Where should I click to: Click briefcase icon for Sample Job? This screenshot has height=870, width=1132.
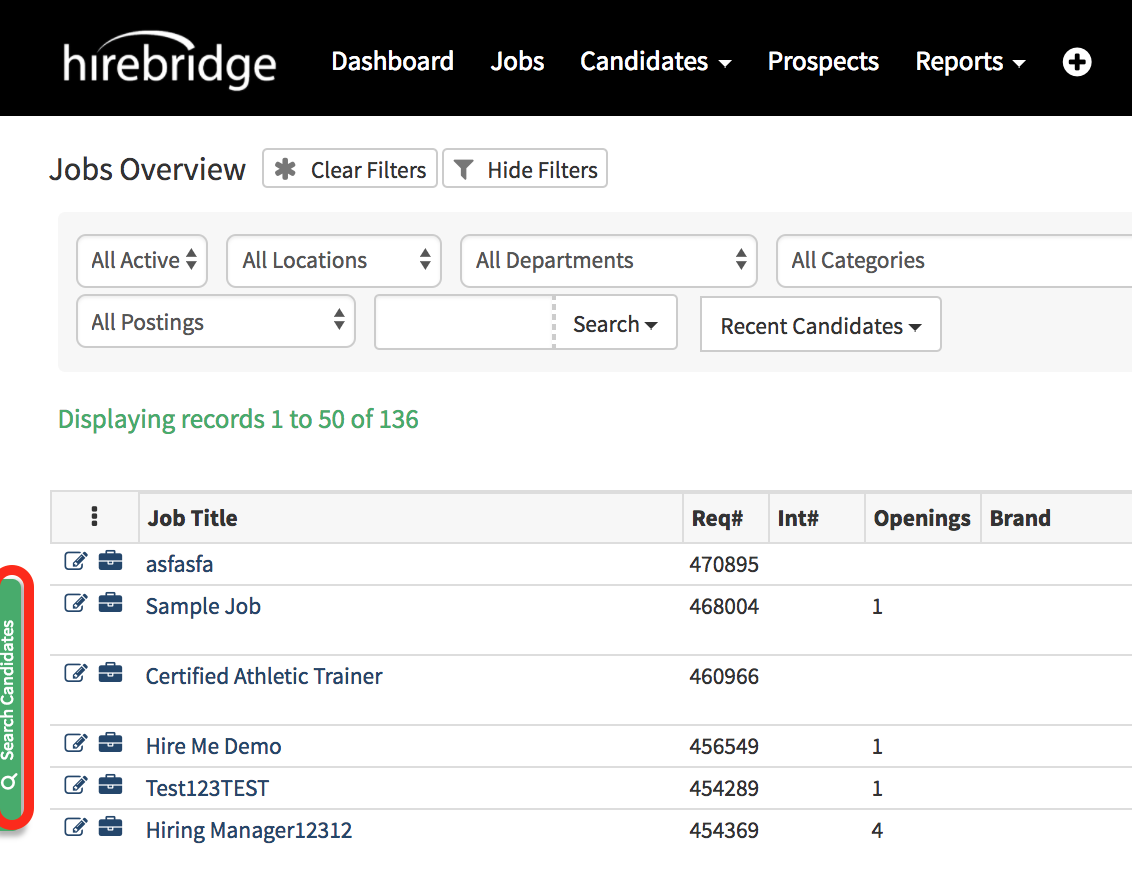tap(110, 604)
